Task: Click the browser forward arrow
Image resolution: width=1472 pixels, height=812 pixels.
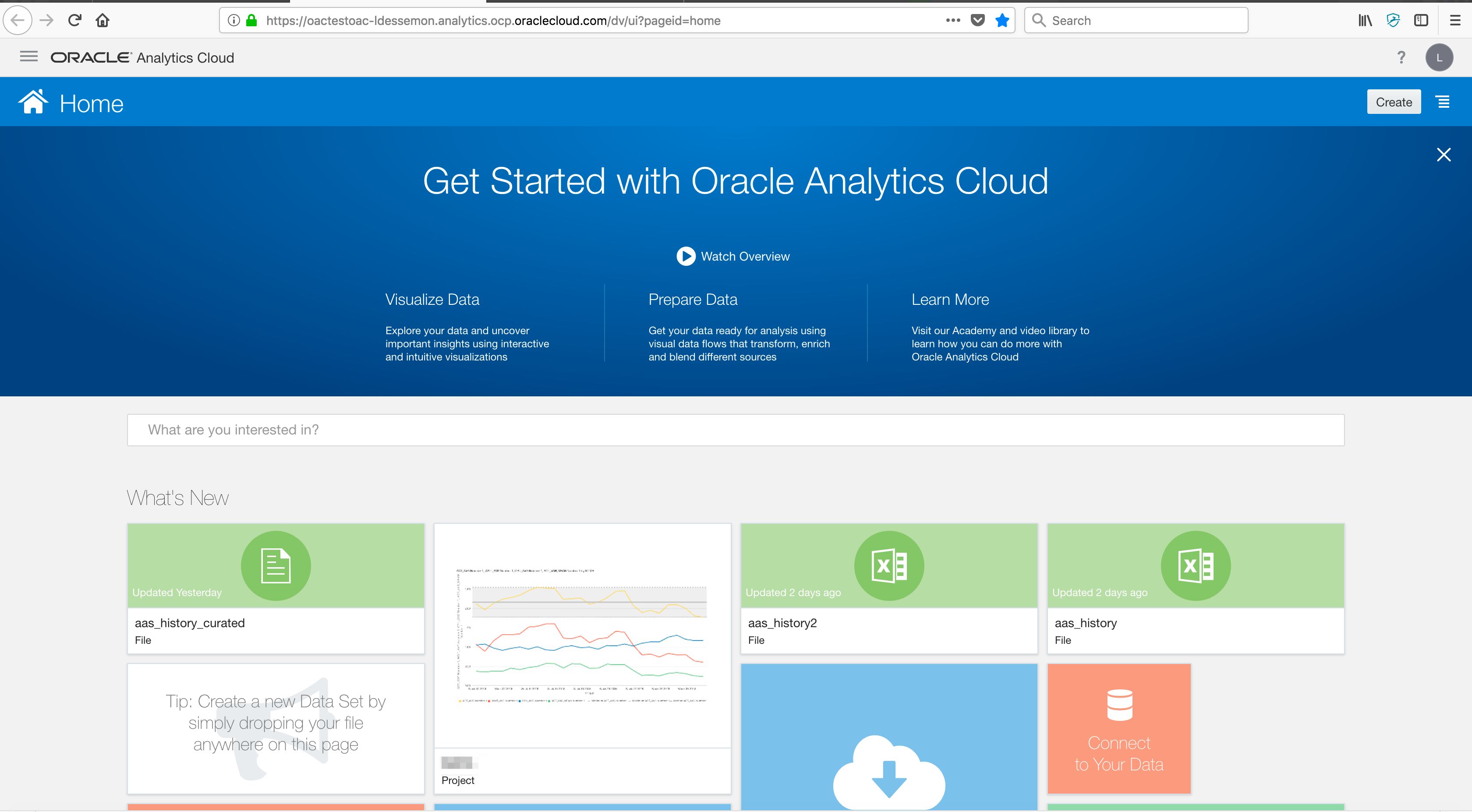Action: (x=47, y=21)
